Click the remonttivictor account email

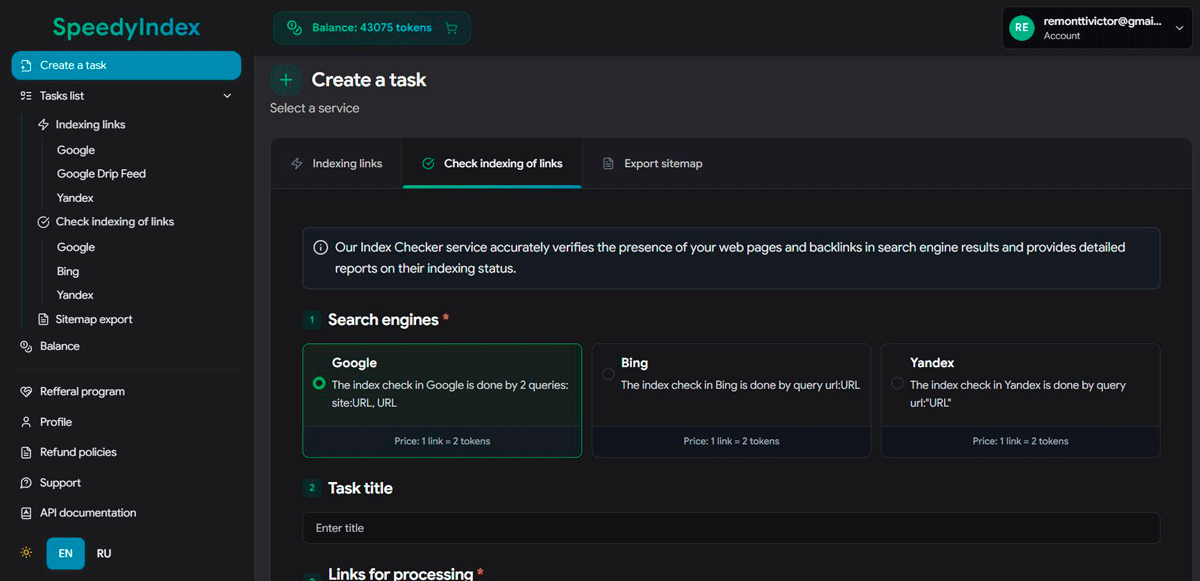1102,21
